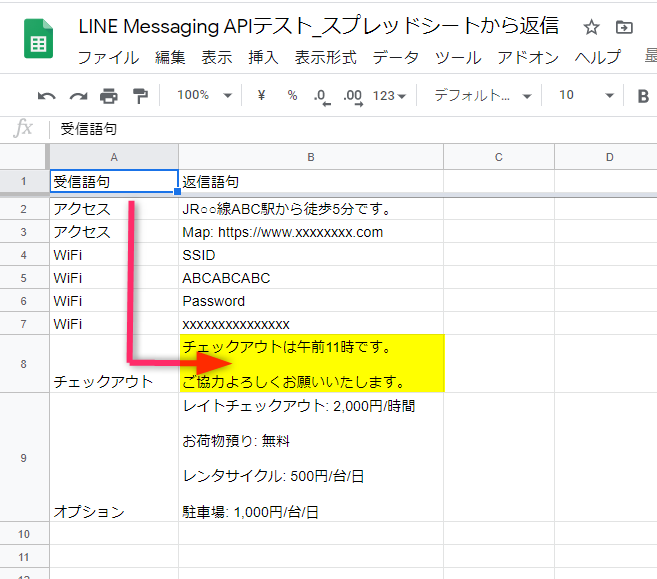657x579 pixels.
Task: Print the spreadsheet
Action: click(x=109, y=96)
